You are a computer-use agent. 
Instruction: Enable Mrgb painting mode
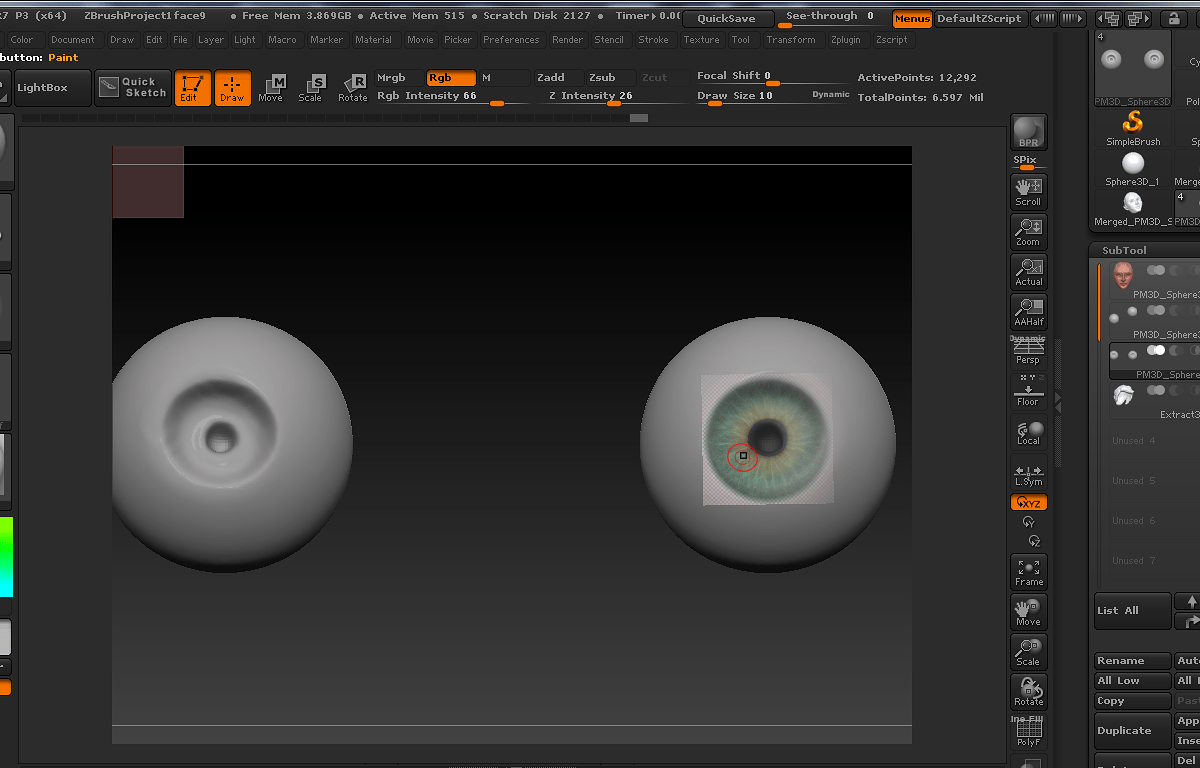tap(399, 78)
